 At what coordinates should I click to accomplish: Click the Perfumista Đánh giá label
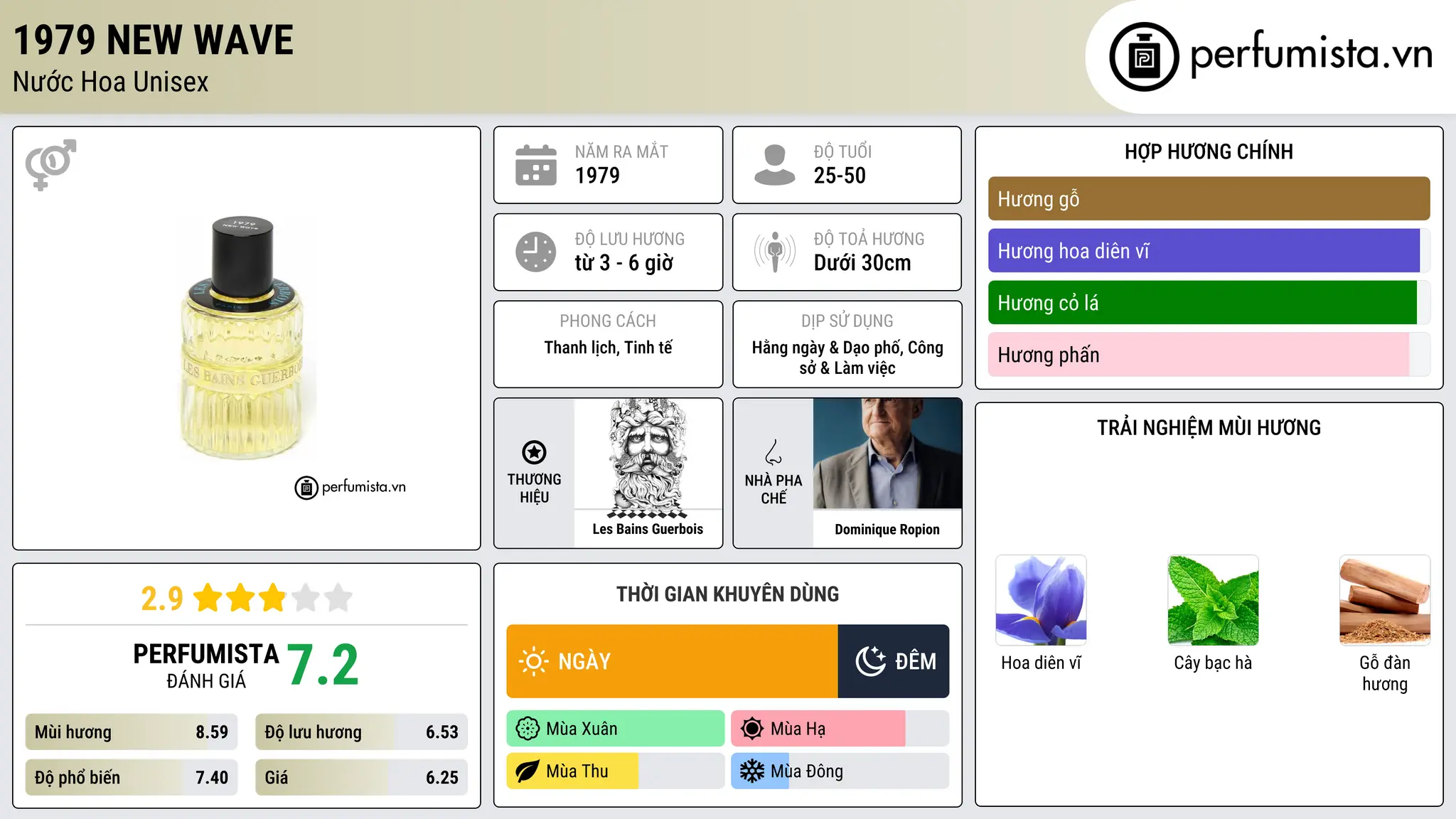point(206,665)
